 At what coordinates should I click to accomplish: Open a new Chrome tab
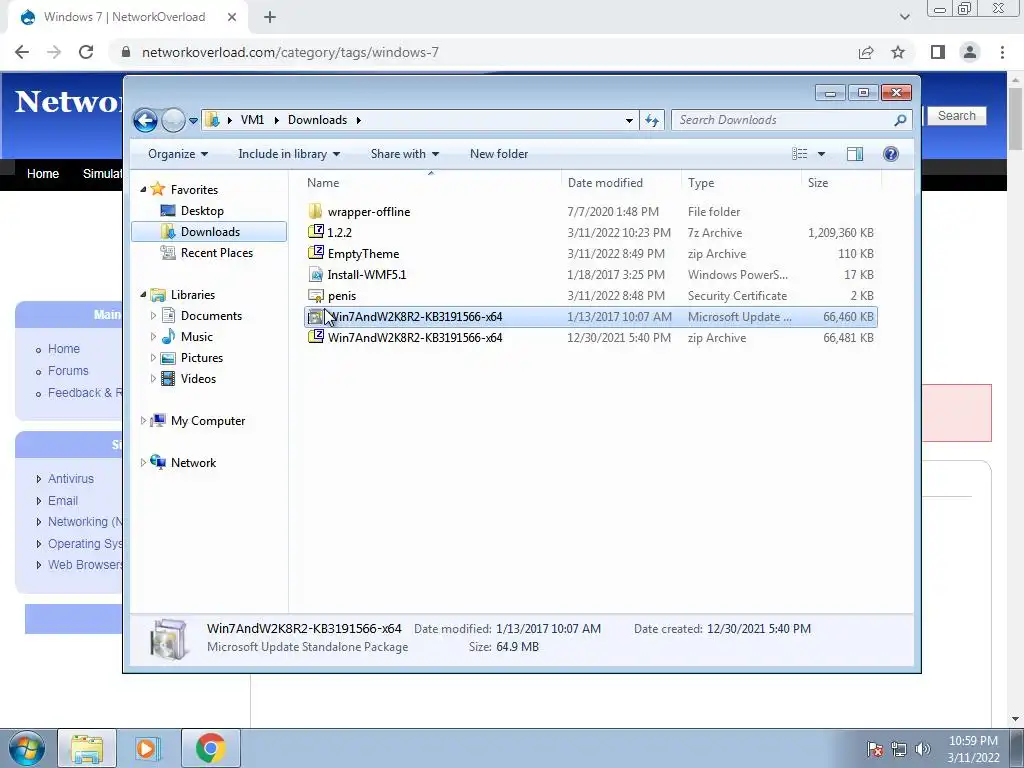point(270,17)
